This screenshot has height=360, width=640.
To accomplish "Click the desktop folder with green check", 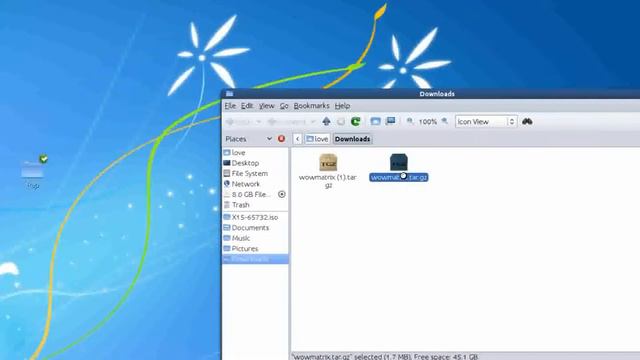I will tap(33, 169).
